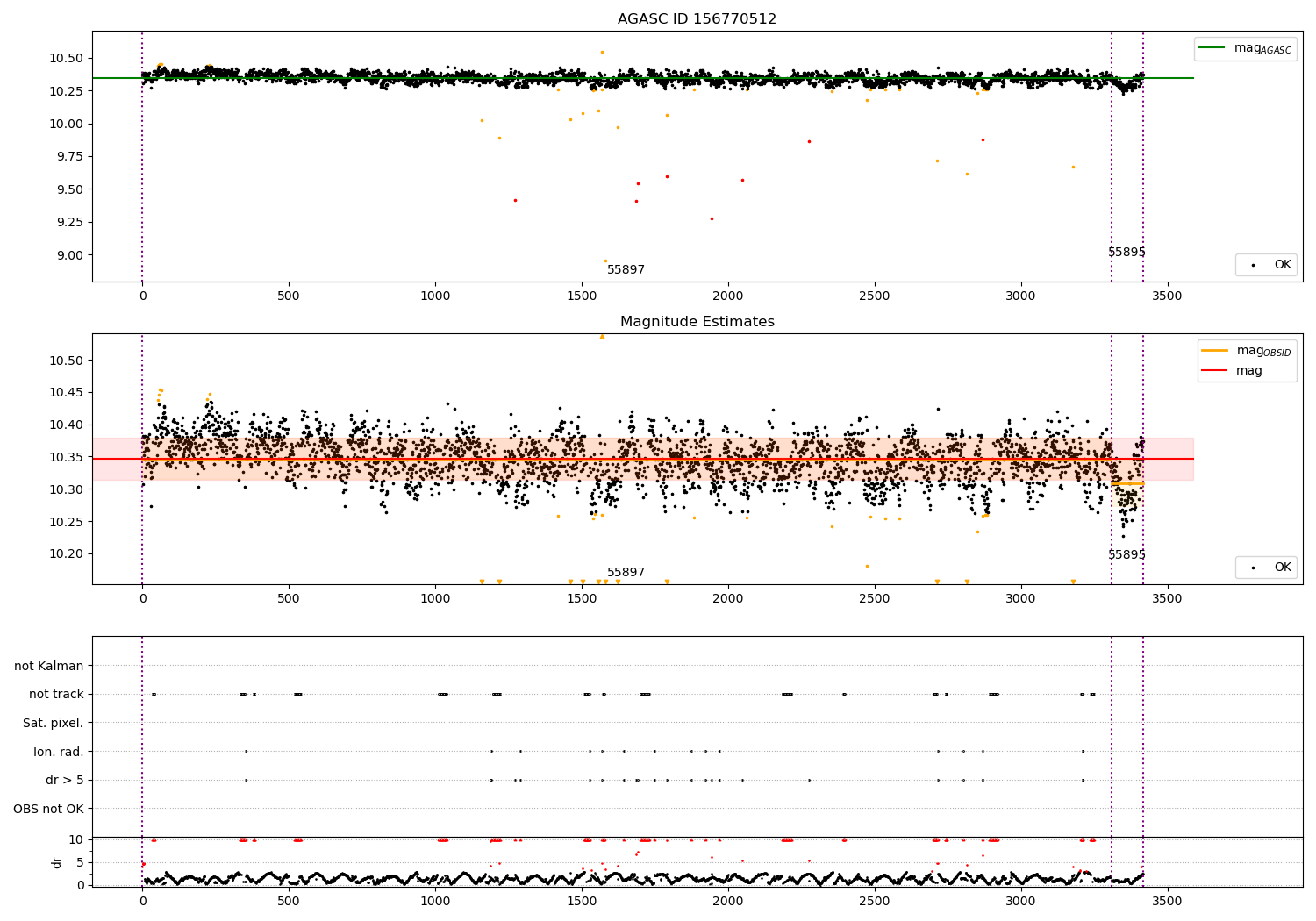Click the 55895 label in the top plot

tap(1126, 253)
